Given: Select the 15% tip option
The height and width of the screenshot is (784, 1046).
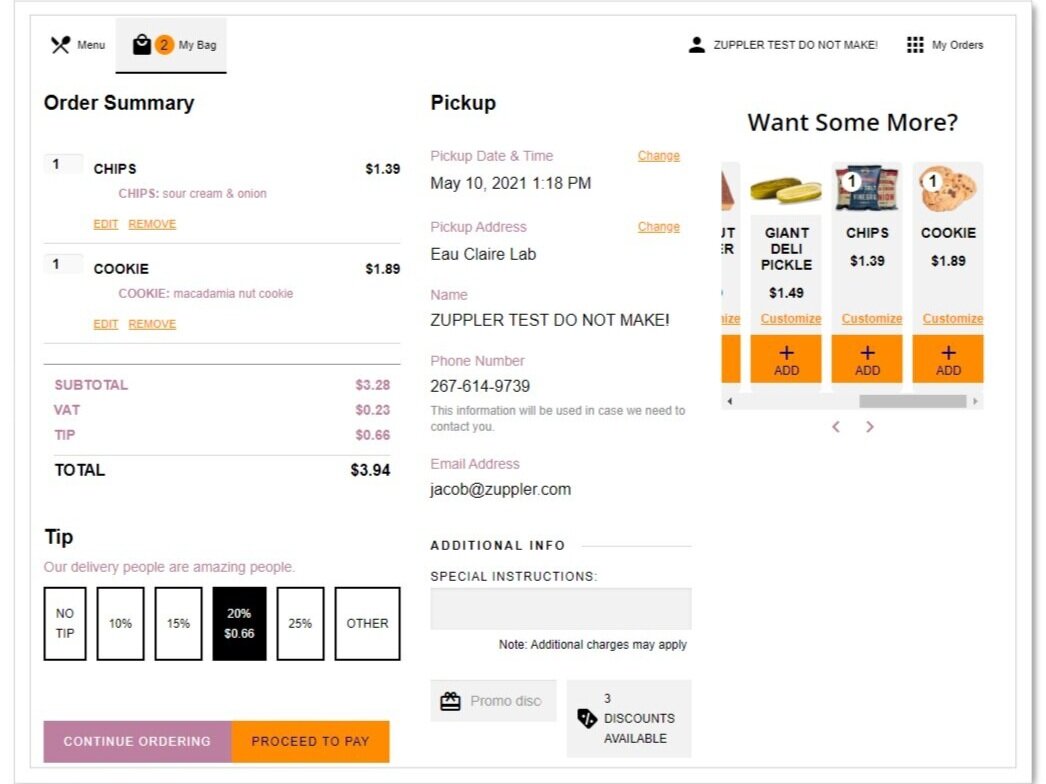Looking at the screenshot, I should [177, 623].
